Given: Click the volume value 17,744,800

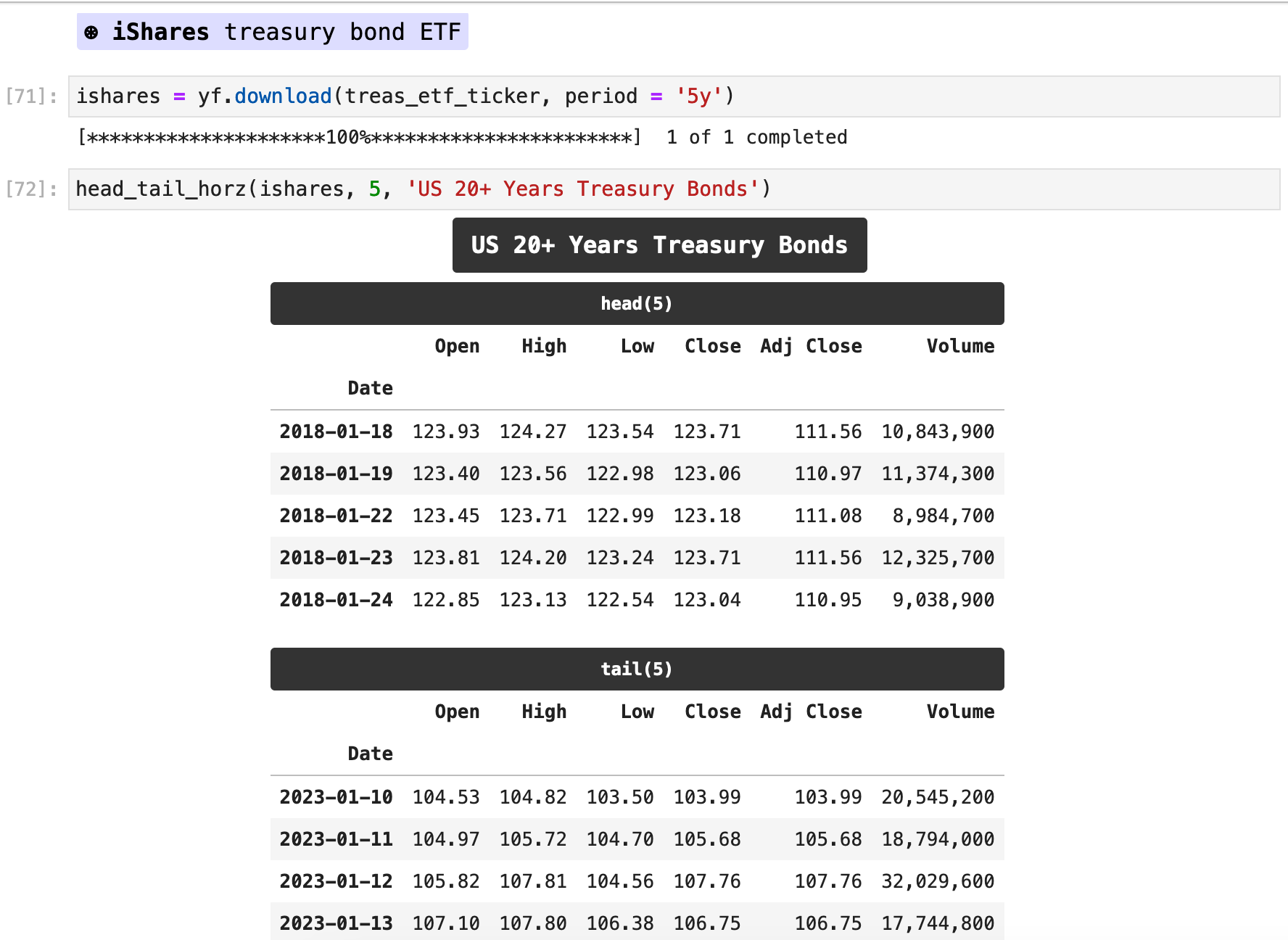Looking at the screenshot, I should (938, 924).
